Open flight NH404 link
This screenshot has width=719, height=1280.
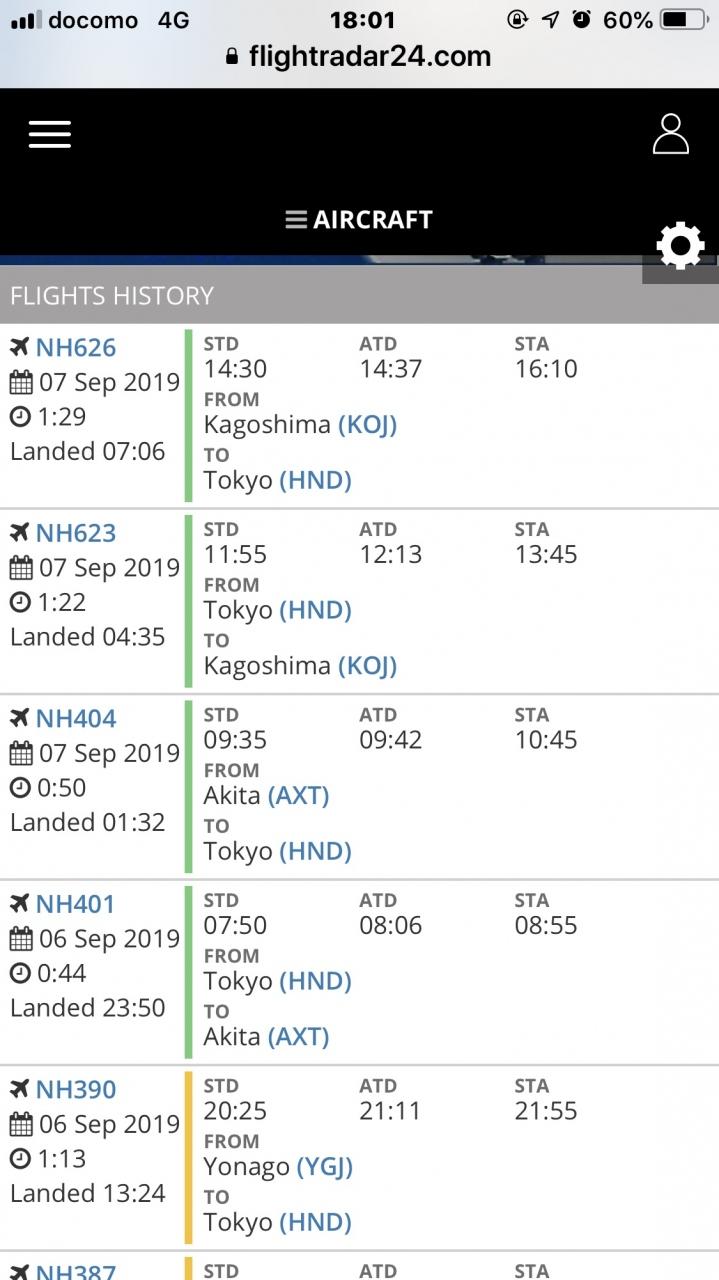(76, 718)
